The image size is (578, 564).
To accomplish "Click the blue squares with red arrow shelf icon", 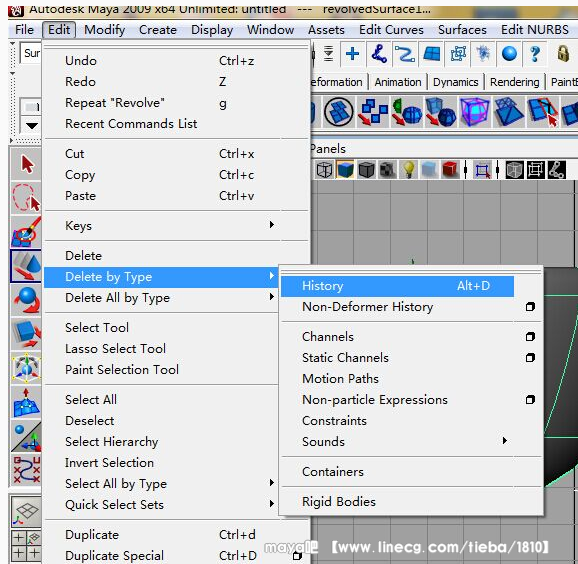I will pos(373,112).
